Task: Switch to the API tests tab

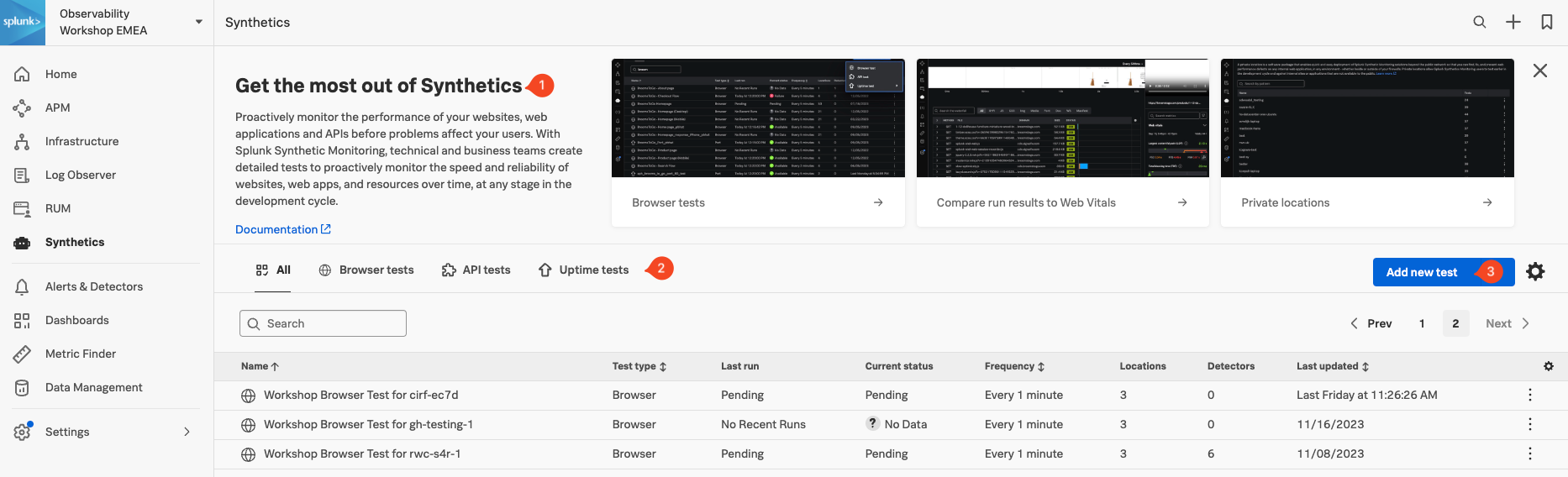Action: click(x=476, y=270)
